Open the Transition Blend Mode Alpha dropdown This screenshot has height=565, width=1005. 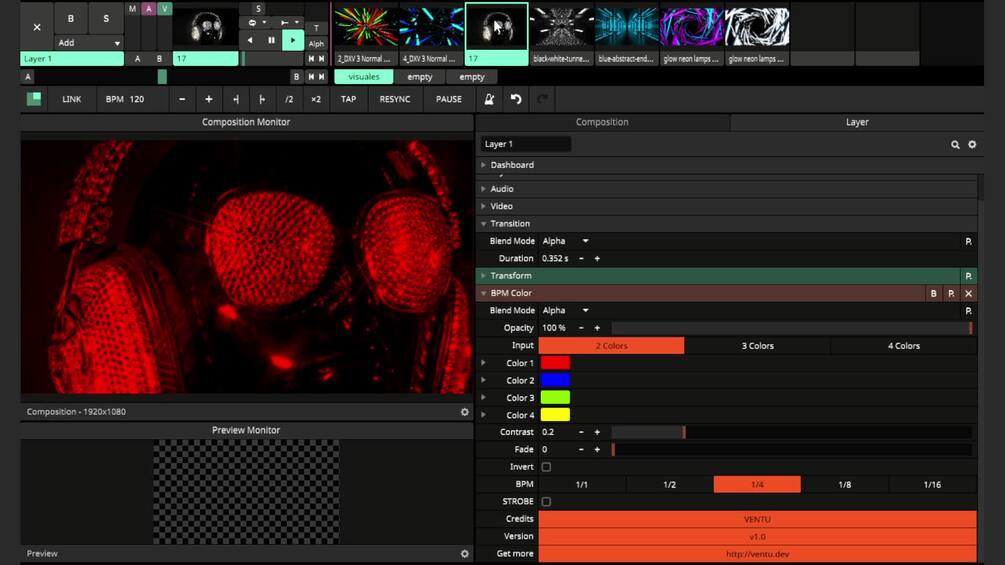tap(565, 241)
